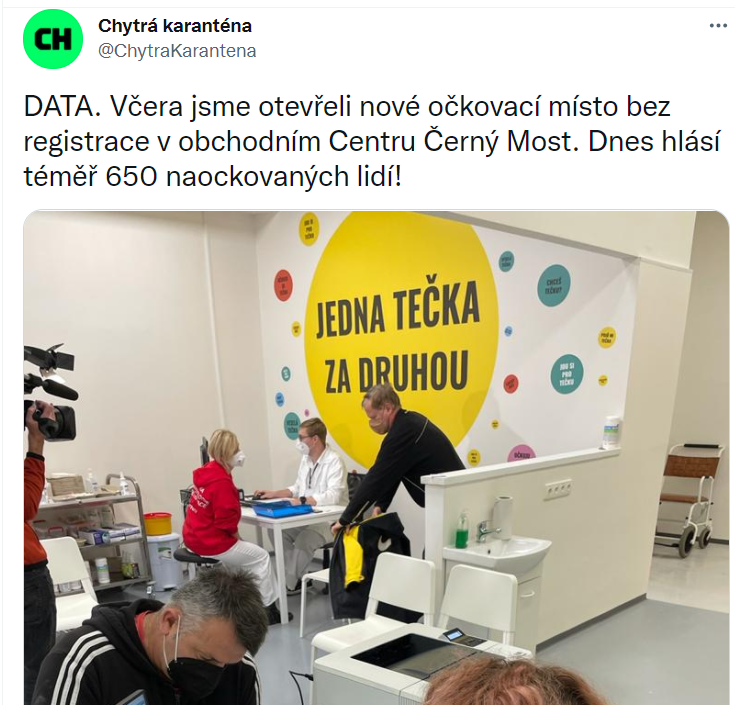735x705 pixels.
Task: Click the tweet text about Černý Most
Action: [371, 142]
